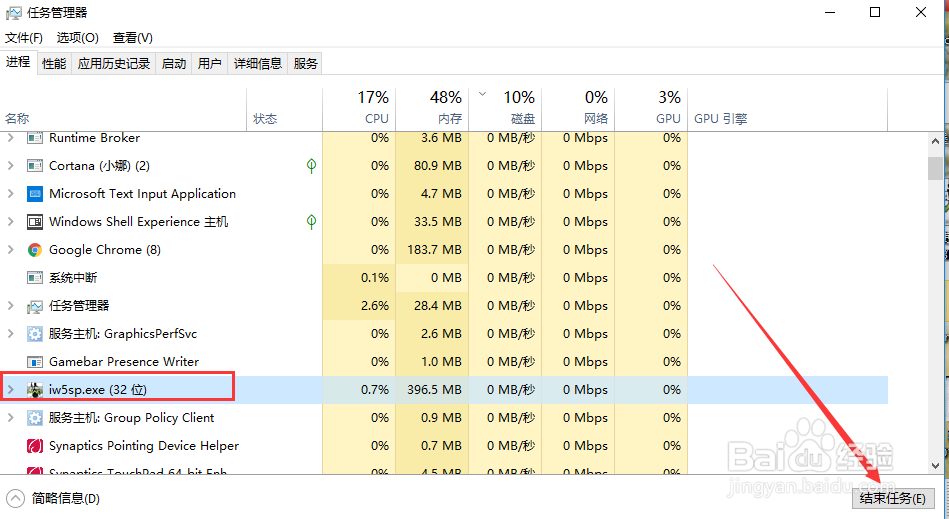This screenshot has width=949, height=519.
Task: Expand the Google Chrome process group
Action: [x=11, y=250]
